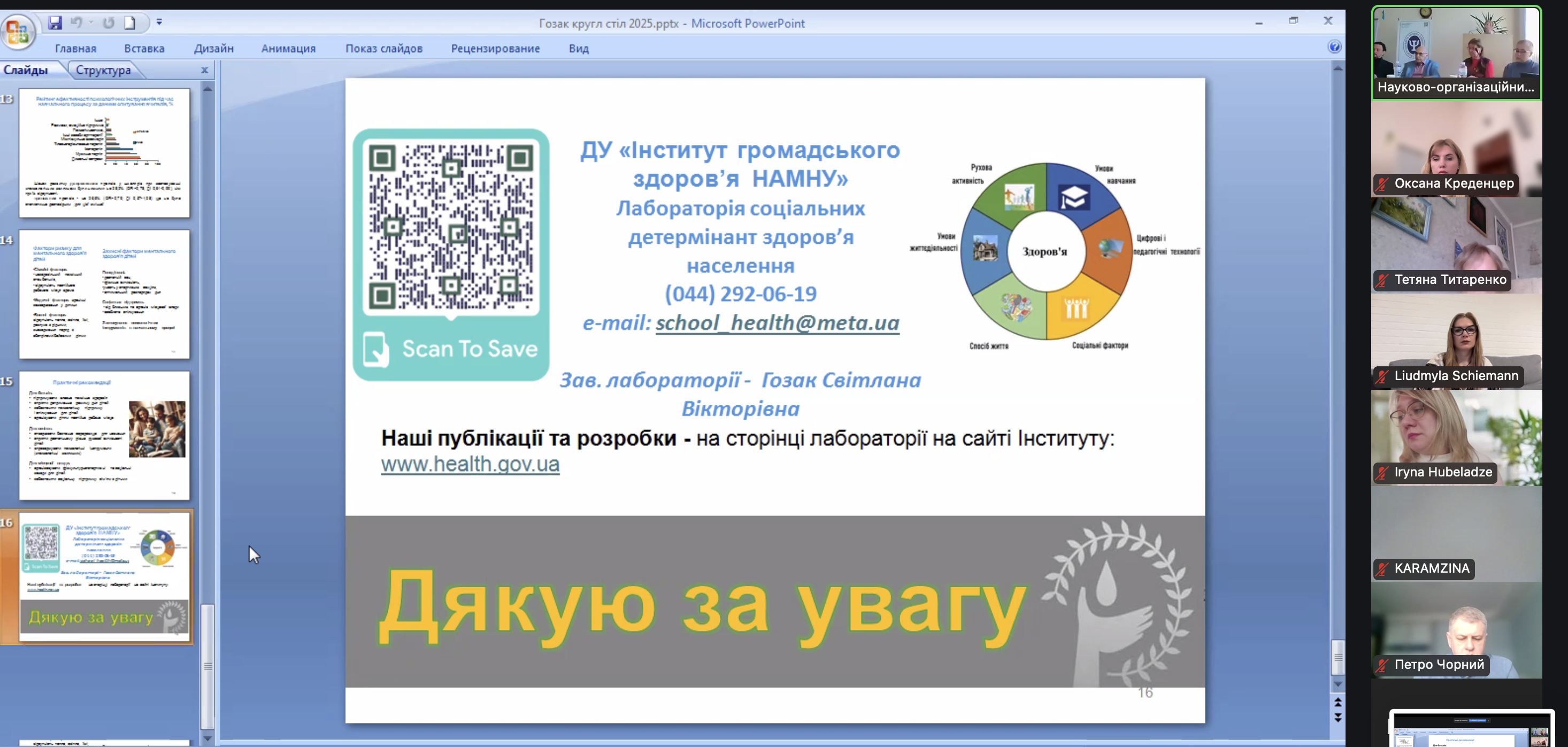This screenshot has width=1568, height=747.
Task: Minimize the PowerPoint window
Action: [1259, 22]
